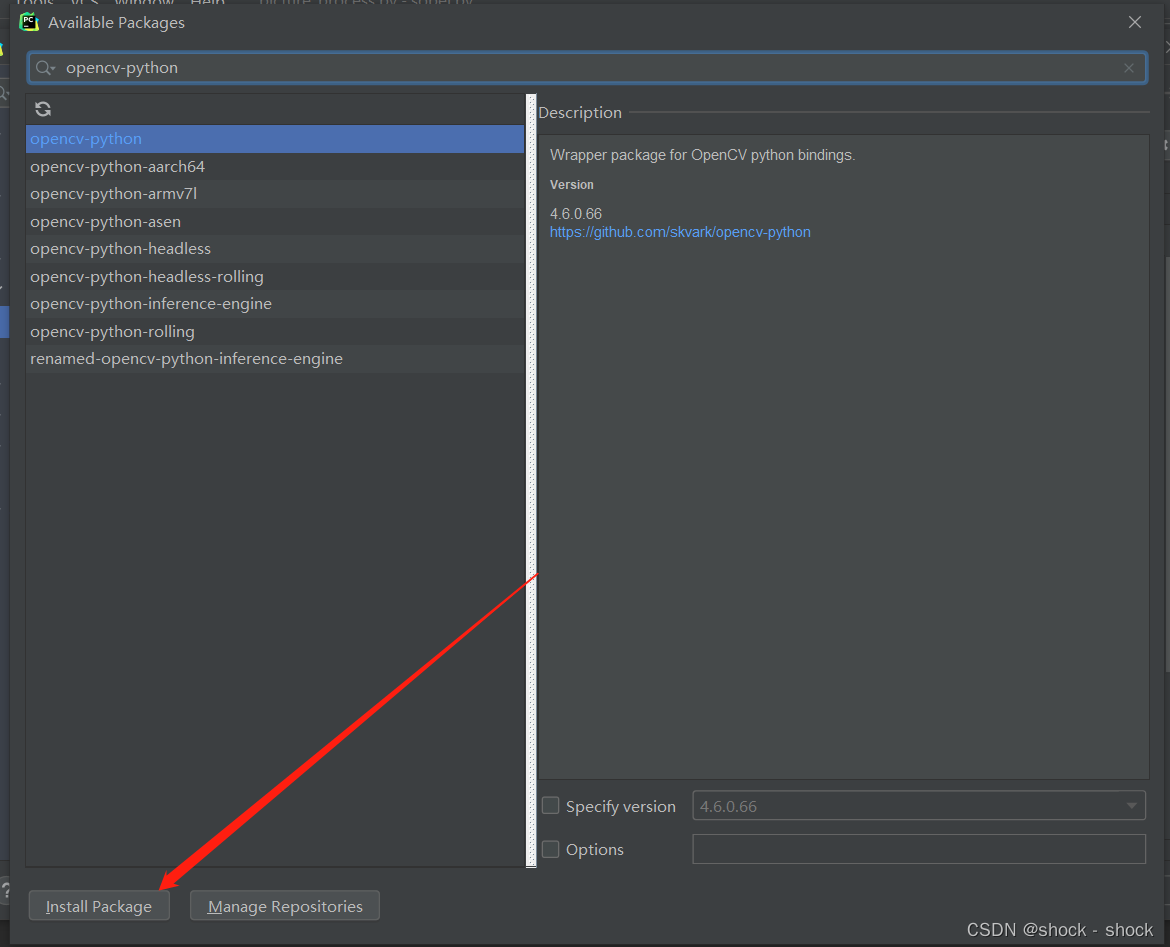Open the skvark opencv-python GitHub link
The image size is (1170, 947).
[680, 231]
